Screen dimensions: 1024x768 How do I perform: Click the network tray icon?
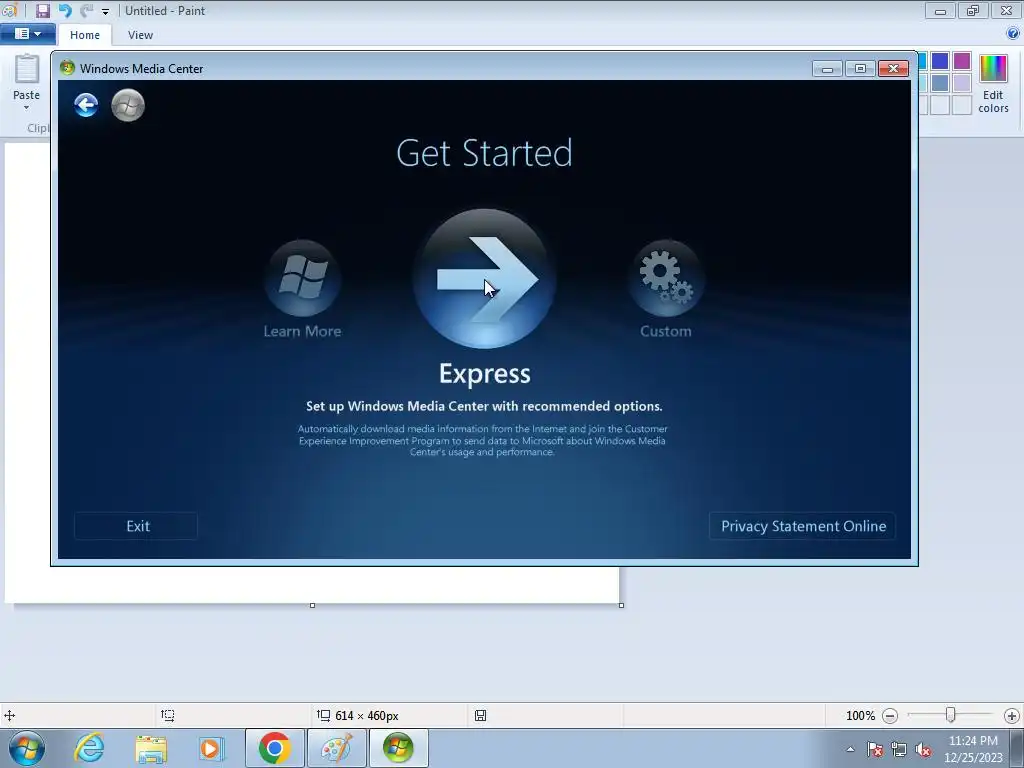899,749
